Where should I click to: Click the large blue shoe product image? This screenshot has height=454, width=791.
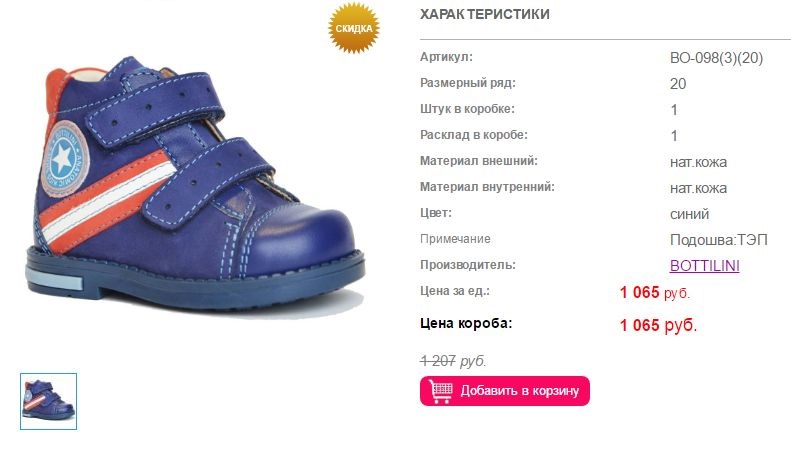point(195,187)
